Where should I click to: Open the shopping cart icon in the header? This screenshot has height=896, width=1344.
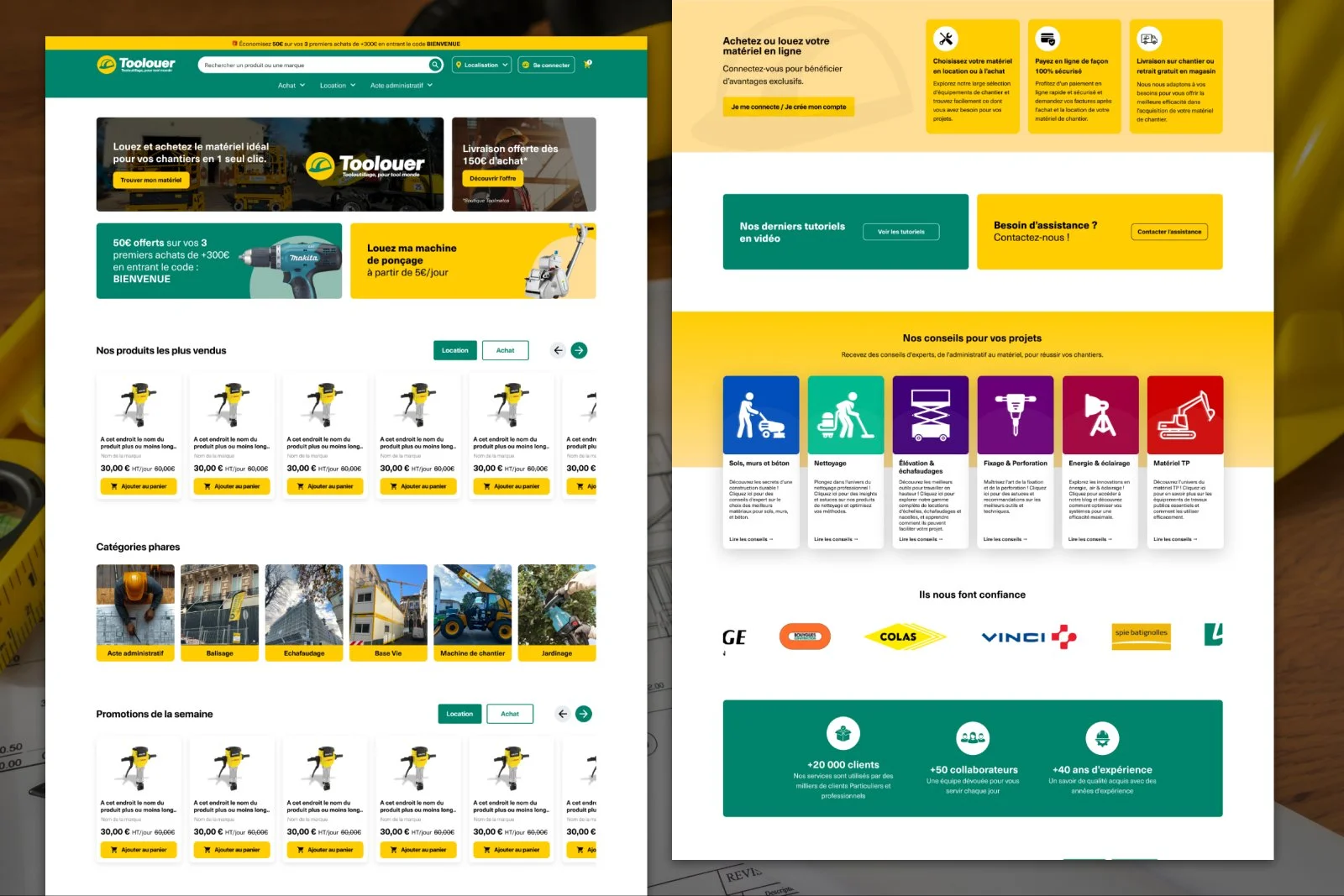(x=588, y=65)
